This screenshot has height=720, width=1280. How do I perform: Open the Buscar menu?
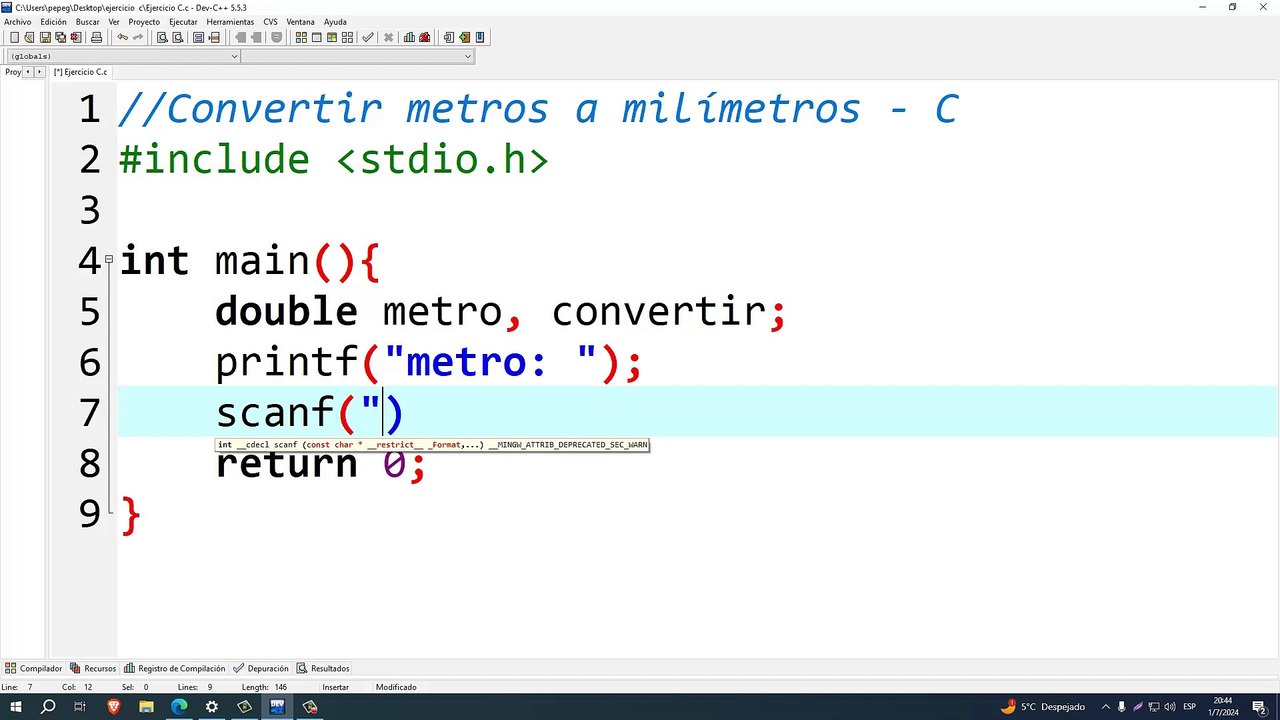point(87,22)
